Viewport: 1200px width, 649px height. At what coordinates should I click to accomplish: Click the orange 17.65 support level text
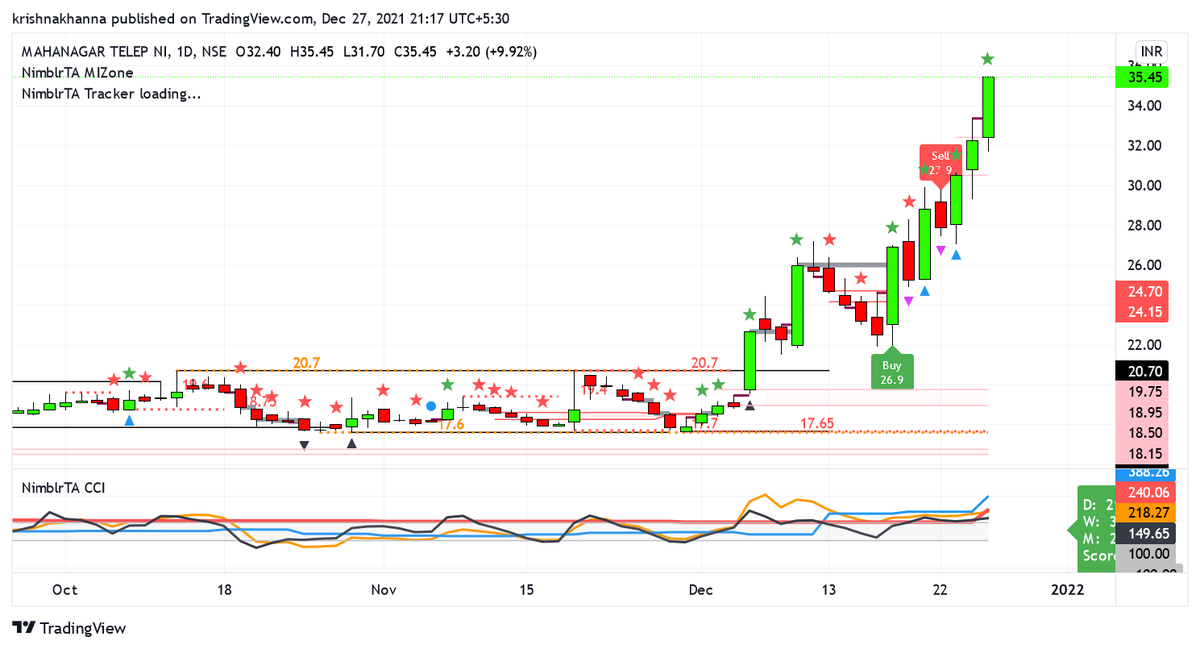[x=817, y=424]
